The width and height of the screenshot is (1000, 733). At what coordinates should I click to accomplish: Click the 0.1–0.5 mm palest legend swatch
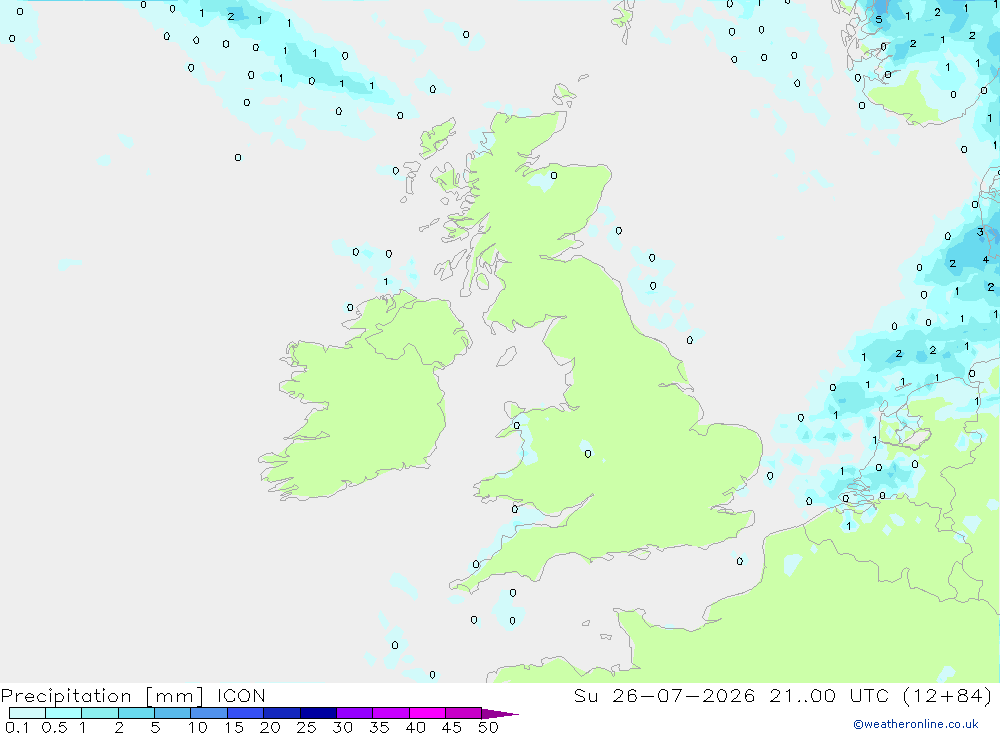27,713
